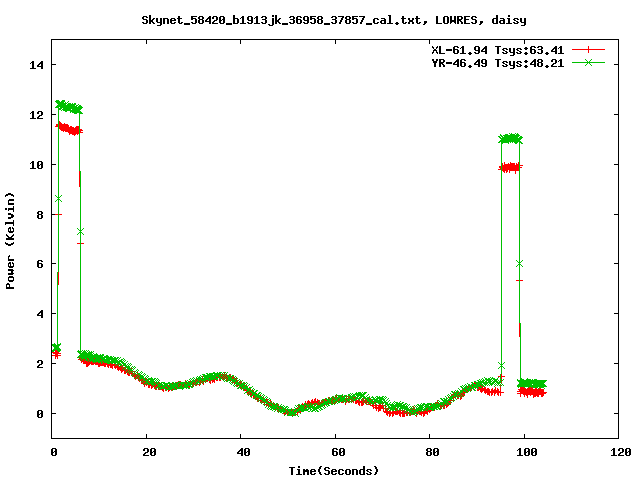Click the green data point at 6 Kelvin

point(519,264)
